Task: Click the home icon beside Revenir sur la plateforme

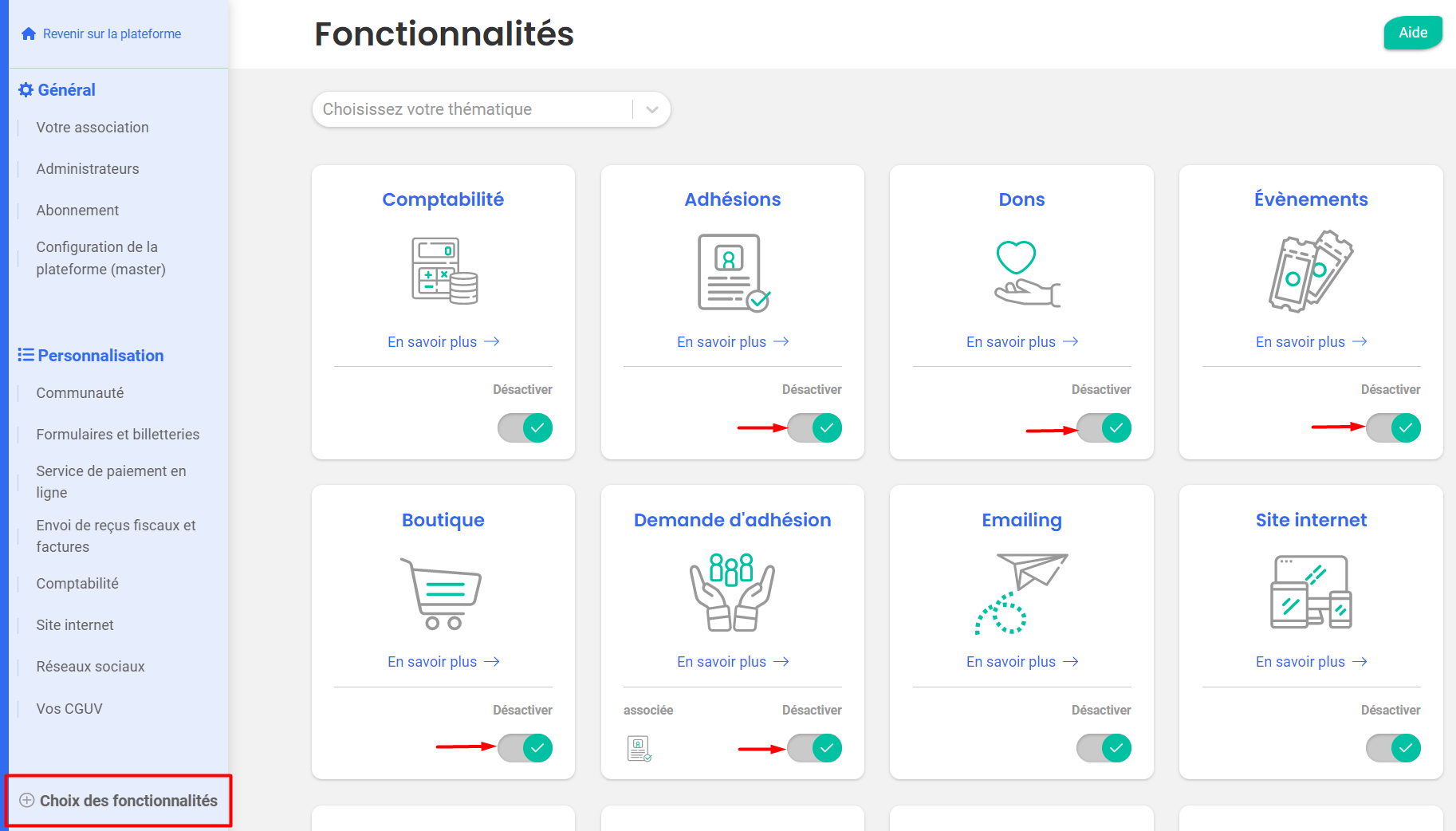Action: pyautogui.click(x=29, y=33)
